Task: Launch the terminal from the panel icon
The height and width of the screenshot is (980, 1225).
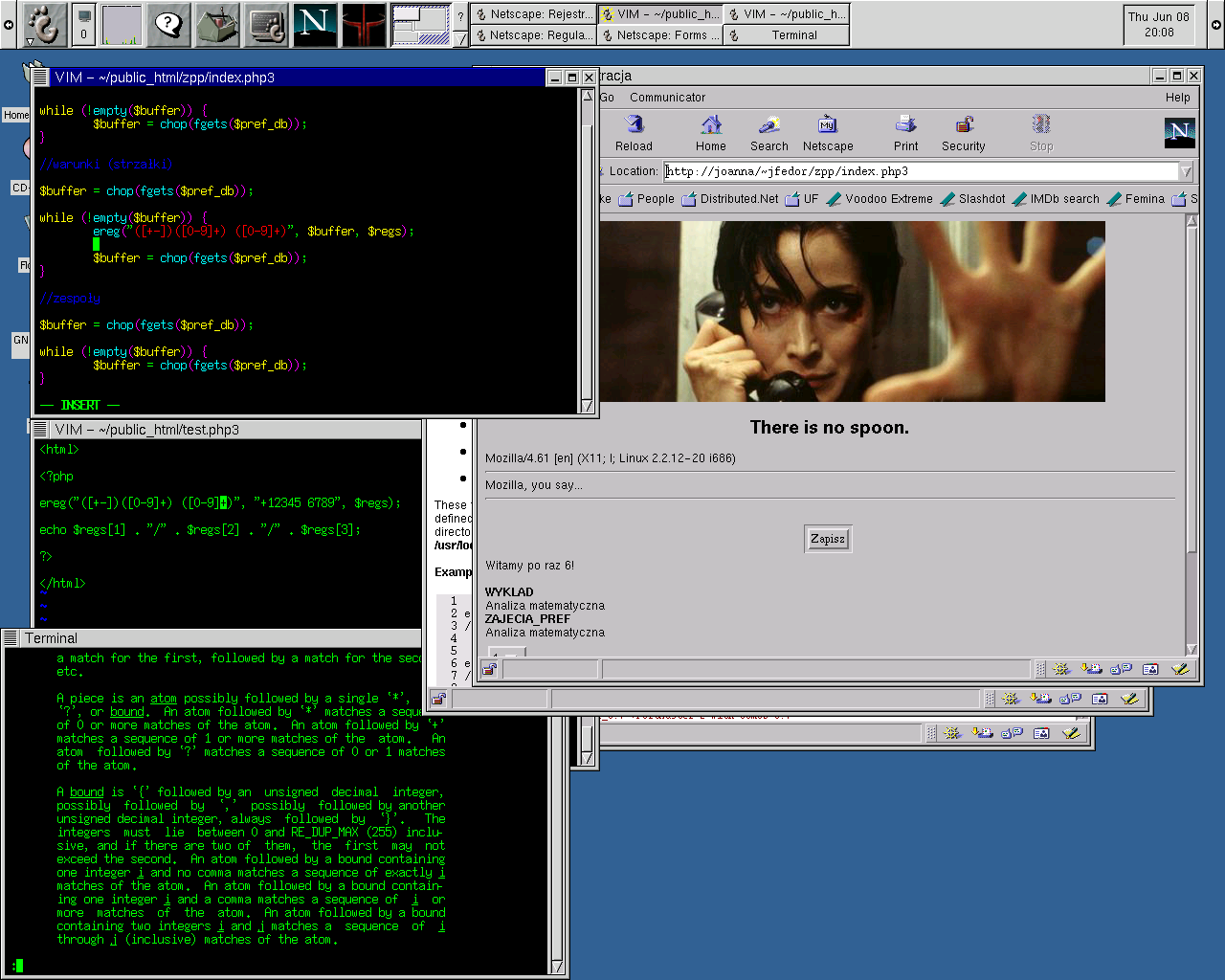Action: [x=267, y=25]
